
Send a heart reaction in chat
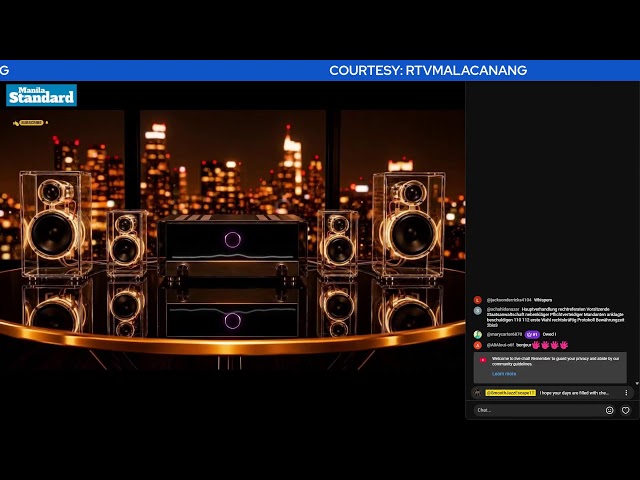pos(625,410)
